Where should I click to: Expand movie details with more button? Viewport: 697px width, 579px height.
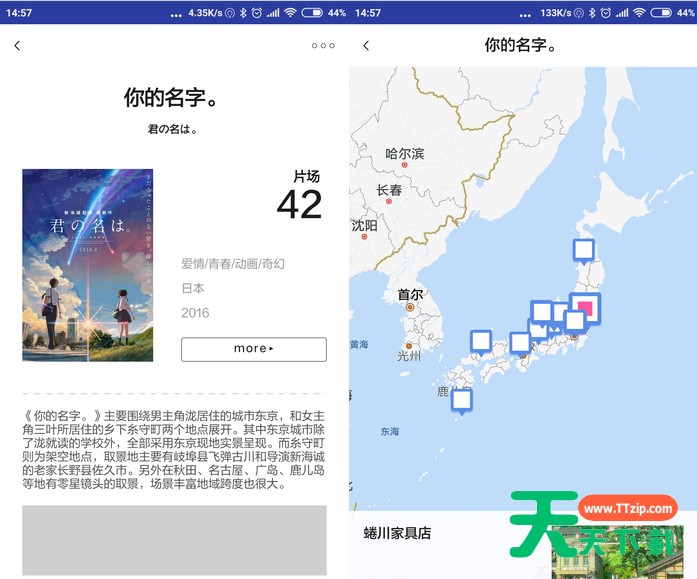(253, 349)
